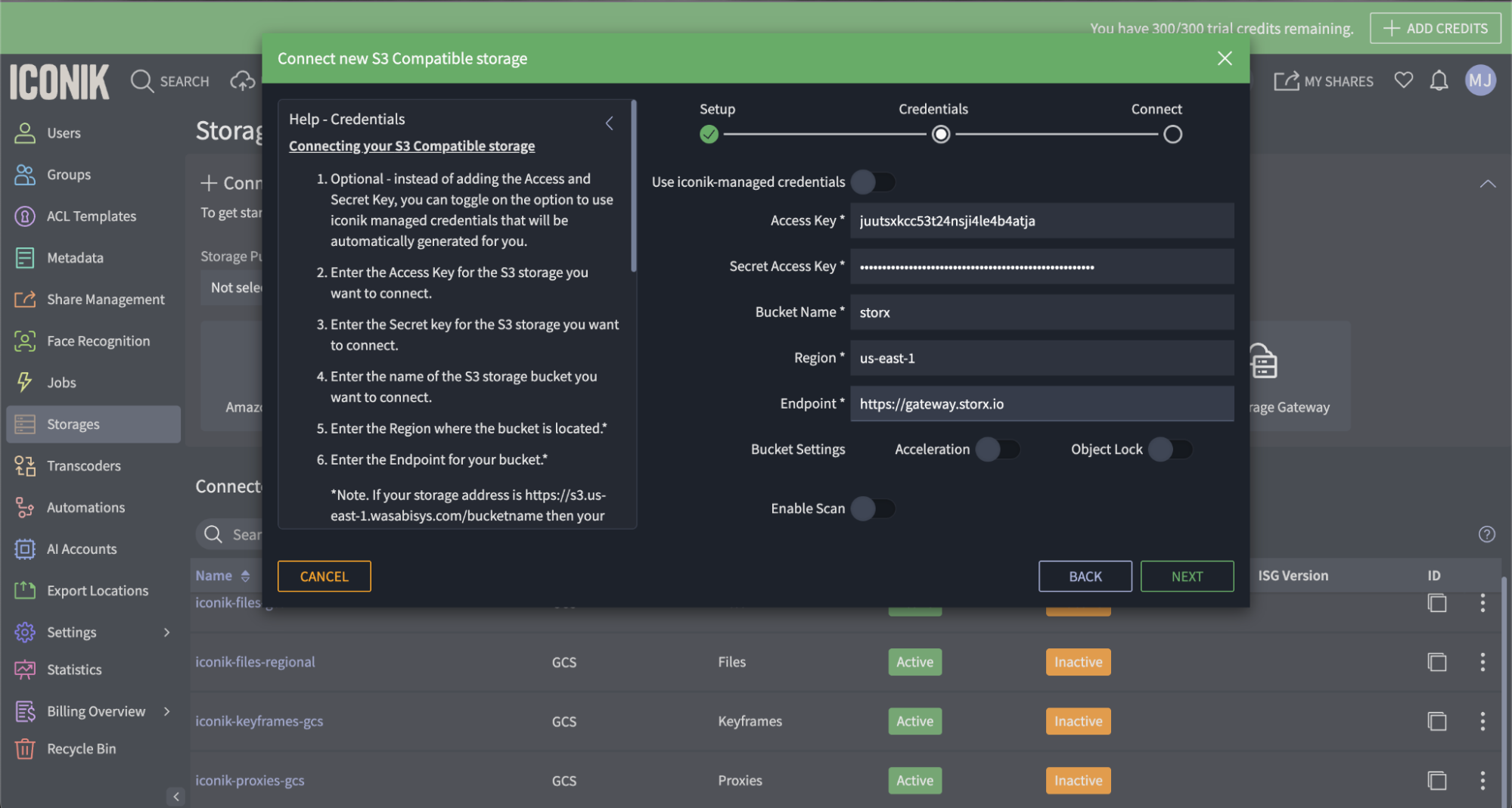Image resolution: width=1512 pixels, height=808 pixels.
Task: Click the Groups sidebar icon
Action: (25, 175)
